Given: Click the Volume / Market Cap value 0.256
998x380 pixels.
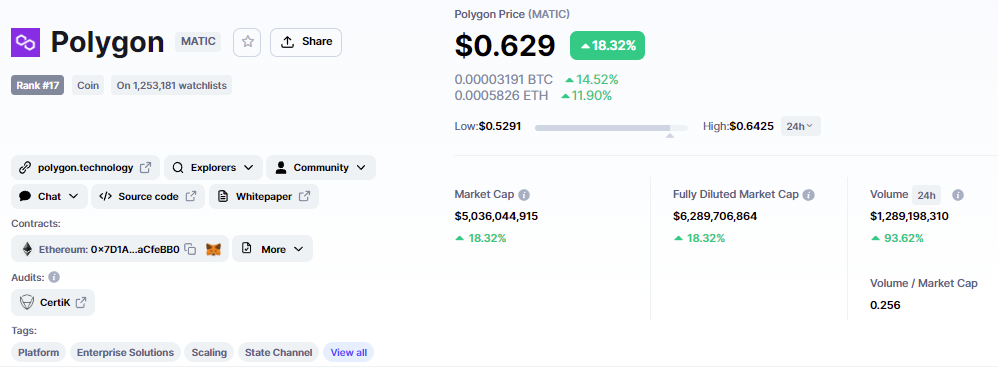Looking at the screenshot, I should coord(885,305).
